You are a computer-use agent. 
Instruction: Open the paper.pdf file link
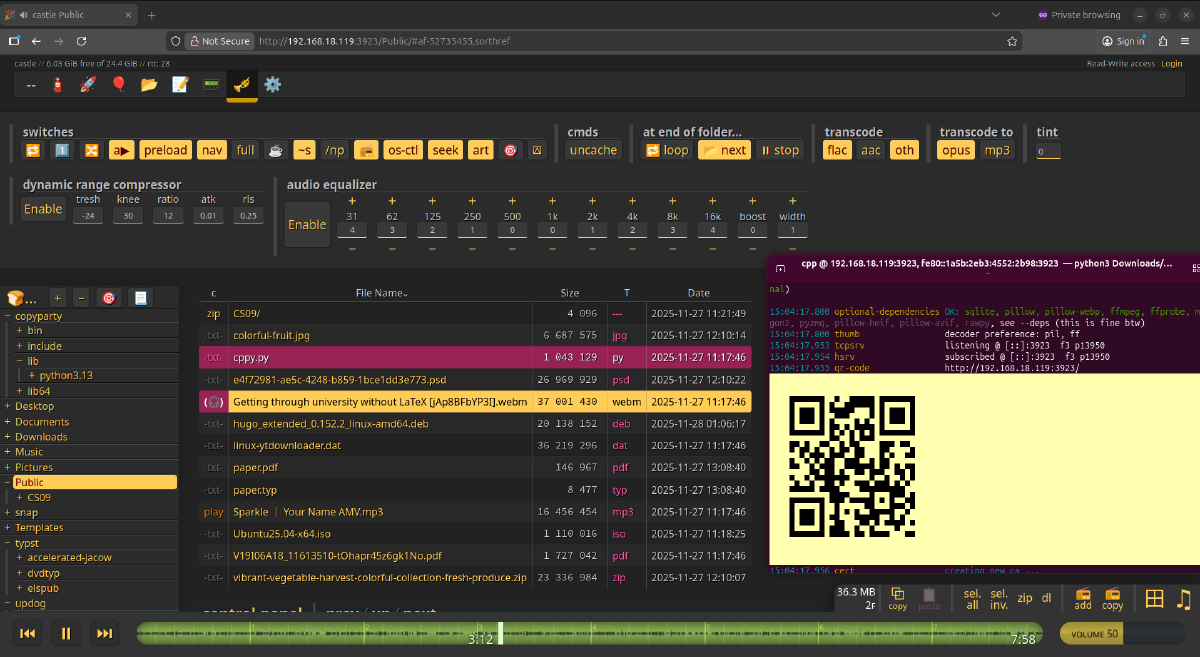254,467
